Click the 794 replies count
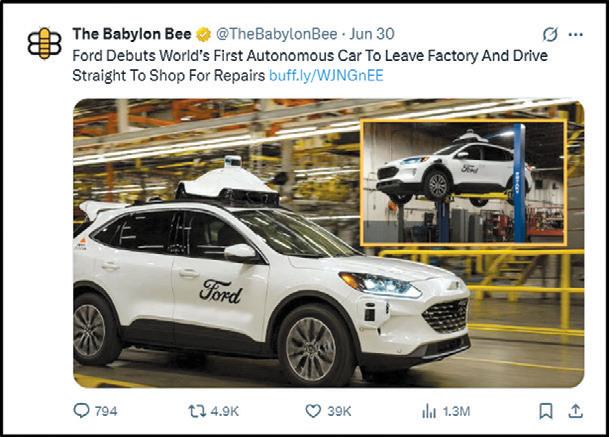The height and width of the screenshot is (437, 609). click(106, 411)
